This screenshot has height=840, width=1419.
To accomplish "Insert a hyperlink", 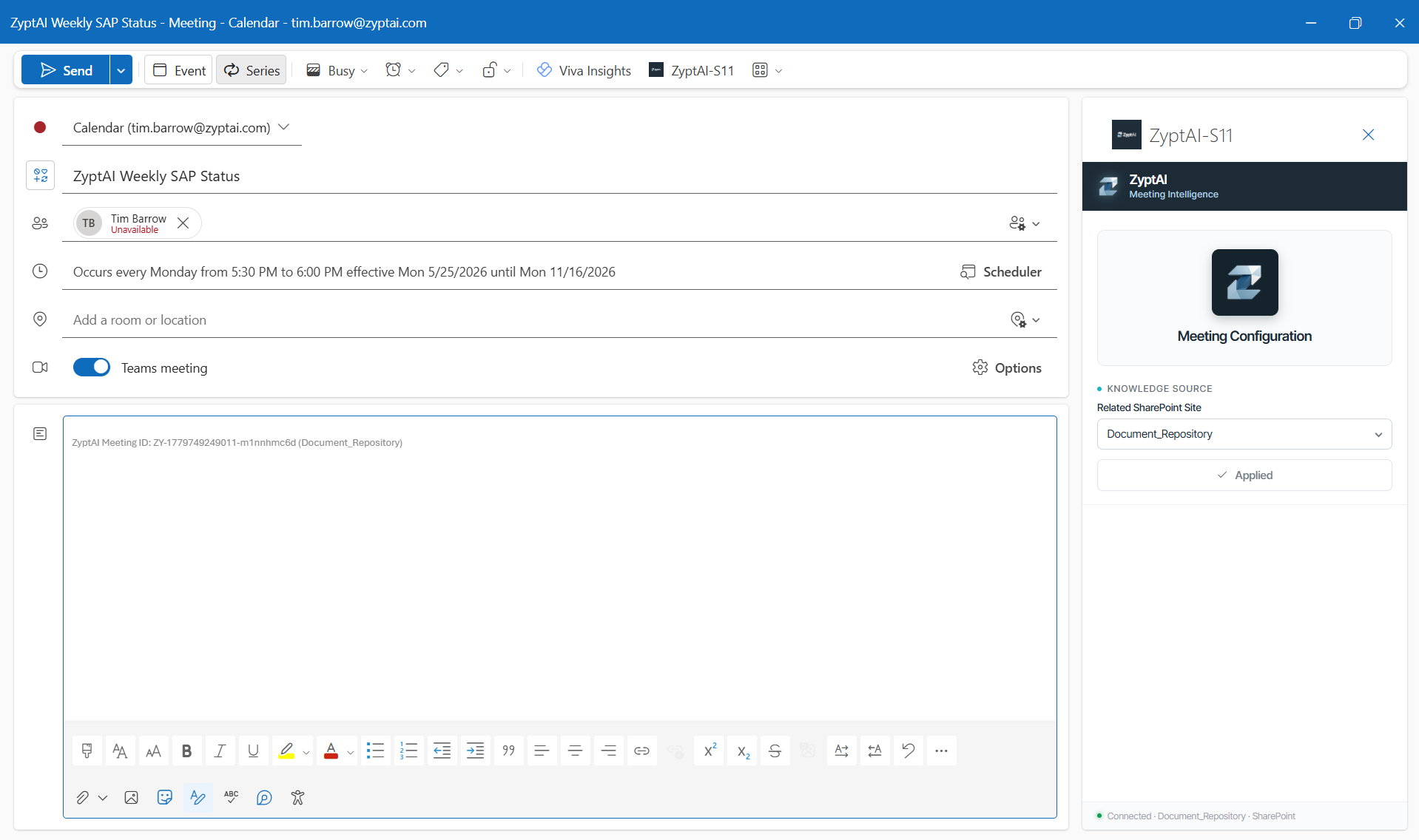I will 642,751.
